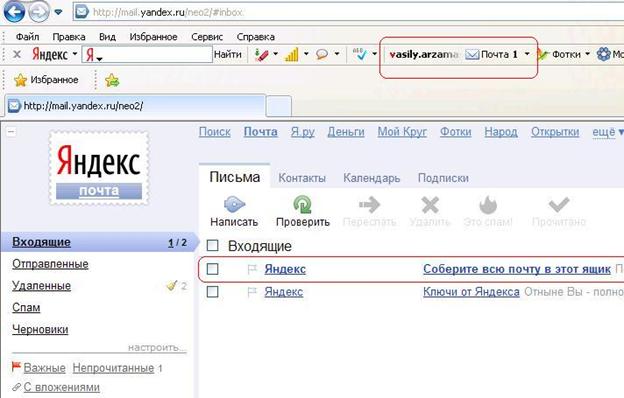Open the spell check dropdown arrow

pyautogui.click(x=374, y=54)
